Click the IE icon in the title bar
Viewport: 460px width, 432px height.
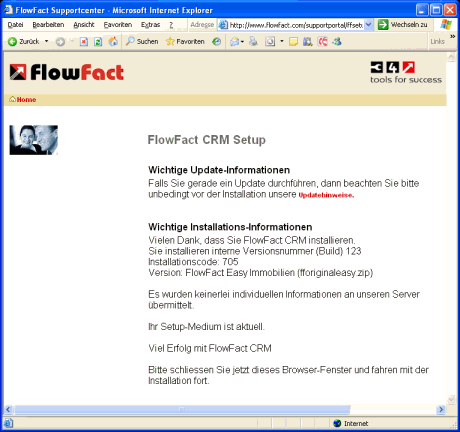click(x=8, y=10)
